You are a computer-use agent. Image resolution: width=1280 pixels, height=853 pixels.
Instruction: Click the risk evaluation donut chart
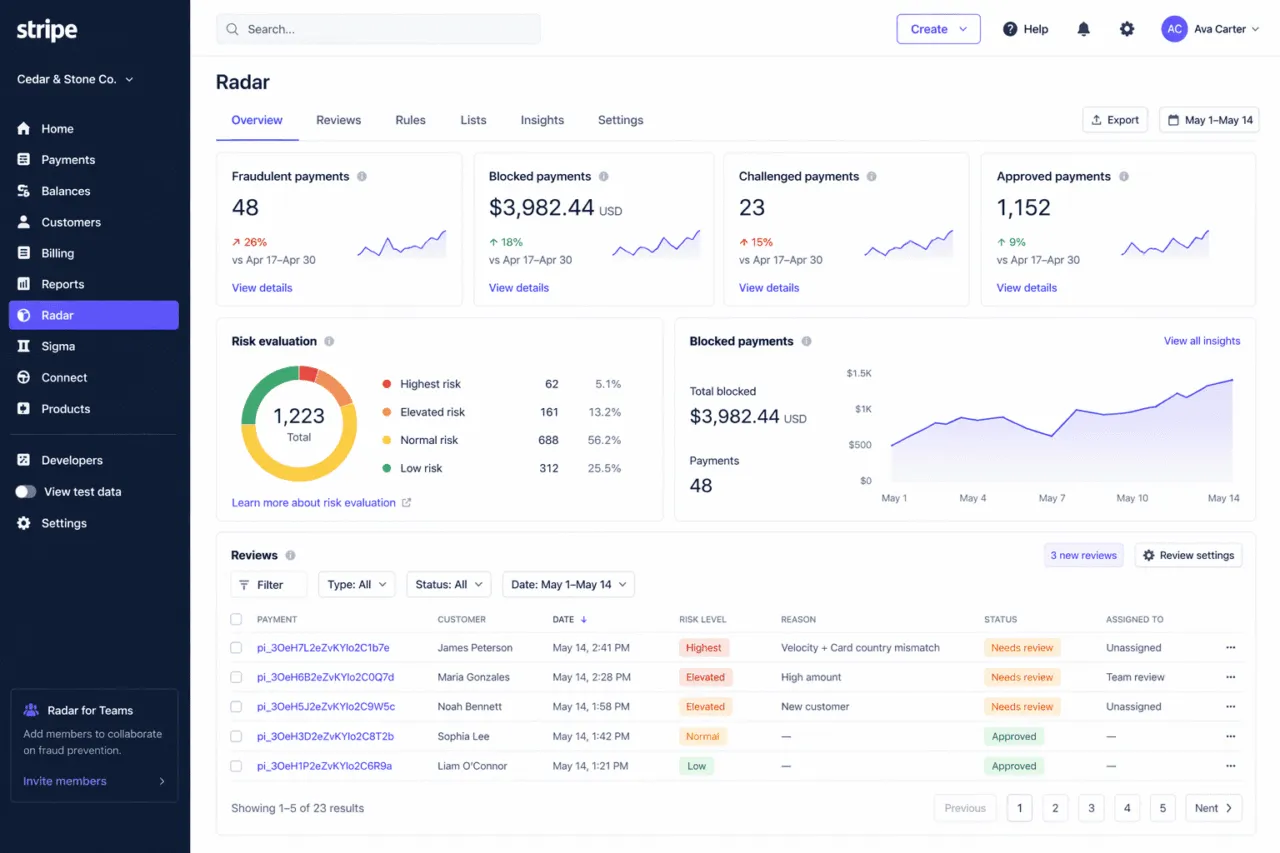299,424
